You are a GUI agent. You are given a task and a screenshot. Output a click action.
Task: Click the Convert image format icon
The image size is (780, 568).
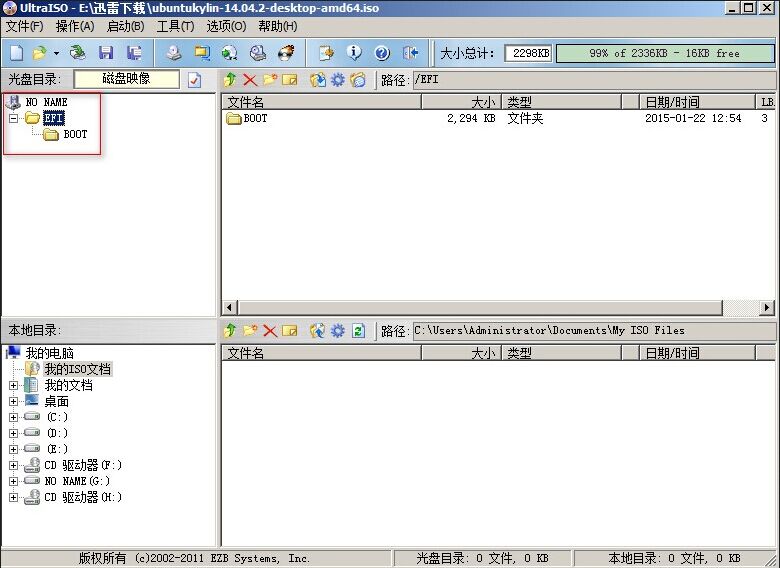230,53
